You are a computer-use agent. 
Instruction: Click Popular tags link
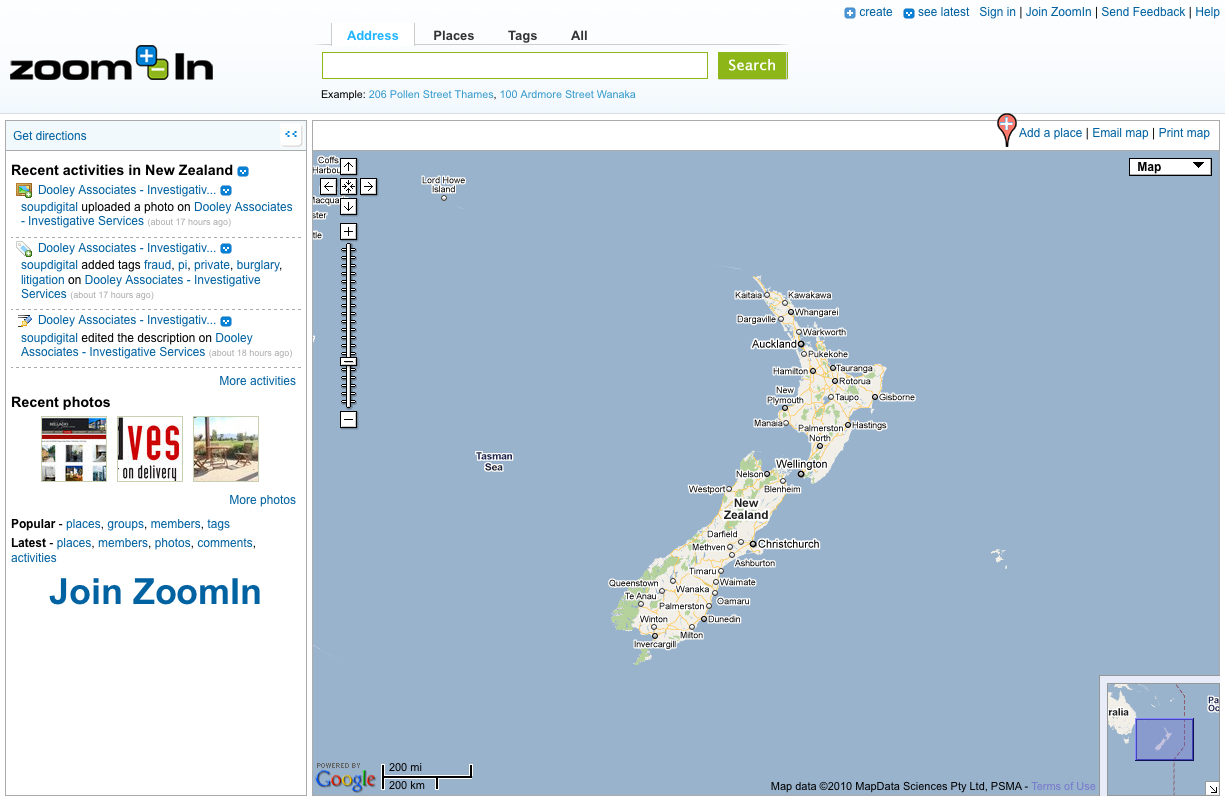point(218,524)
